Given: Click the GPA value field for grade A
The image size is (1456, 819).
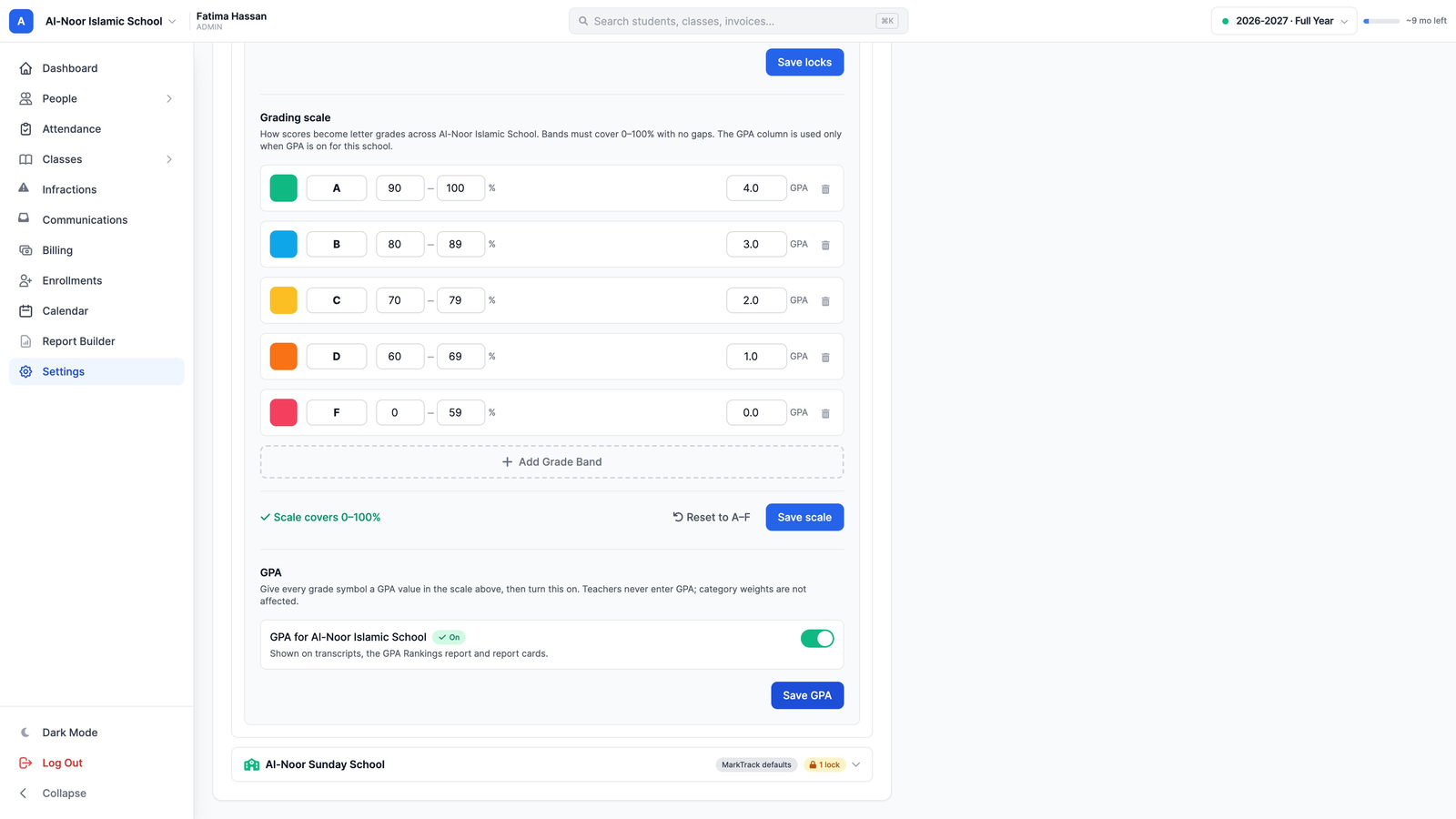Looking at the screenshot, I should 756,188.
